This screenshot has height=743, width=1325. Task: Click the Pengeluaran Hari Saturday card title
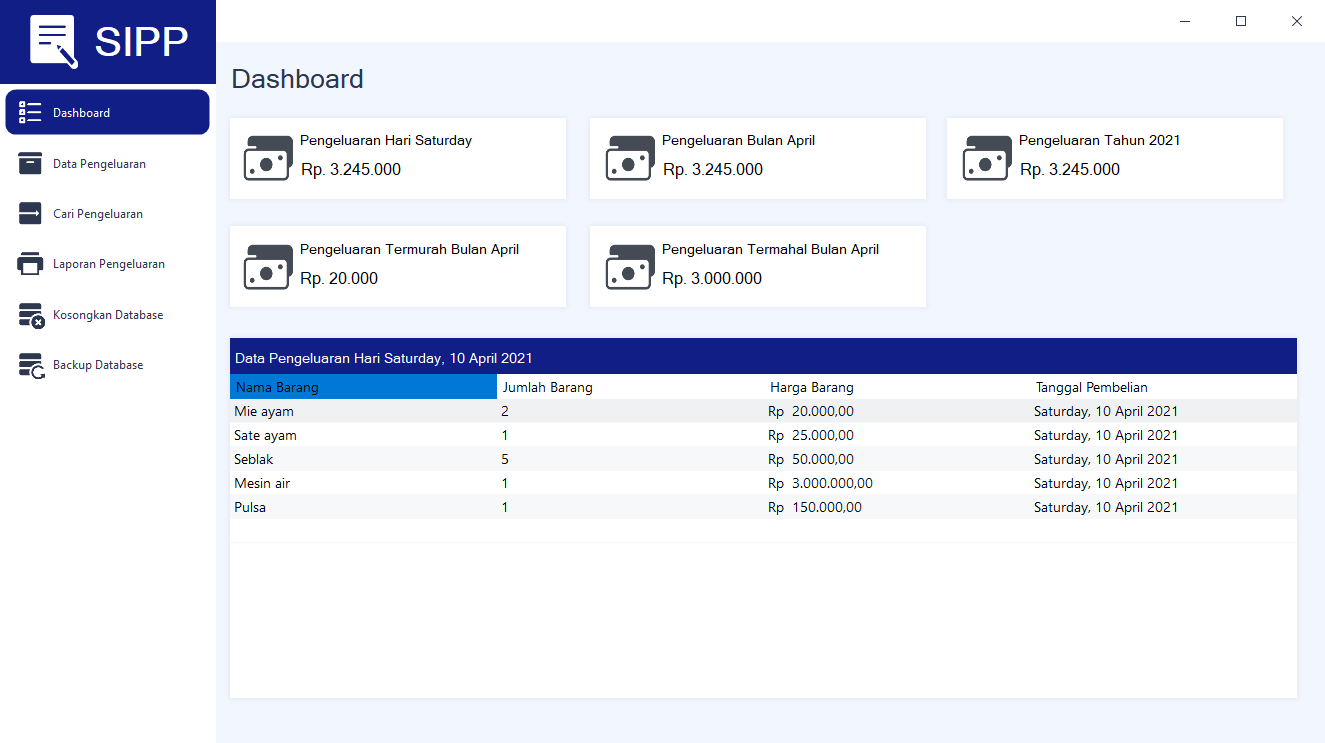point(386,140)
